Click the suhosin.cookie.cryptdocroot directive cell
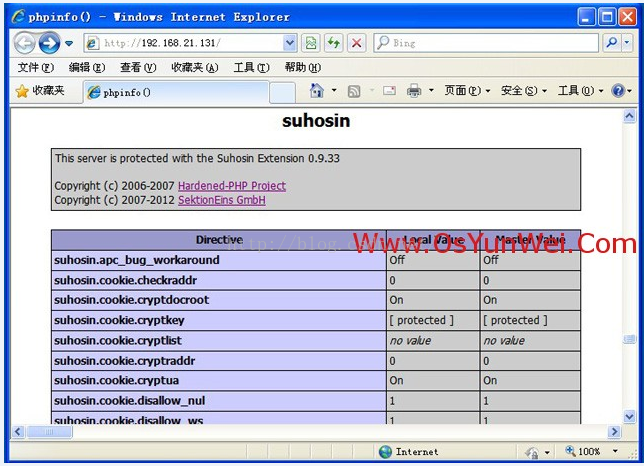 [x=219, y=300]
